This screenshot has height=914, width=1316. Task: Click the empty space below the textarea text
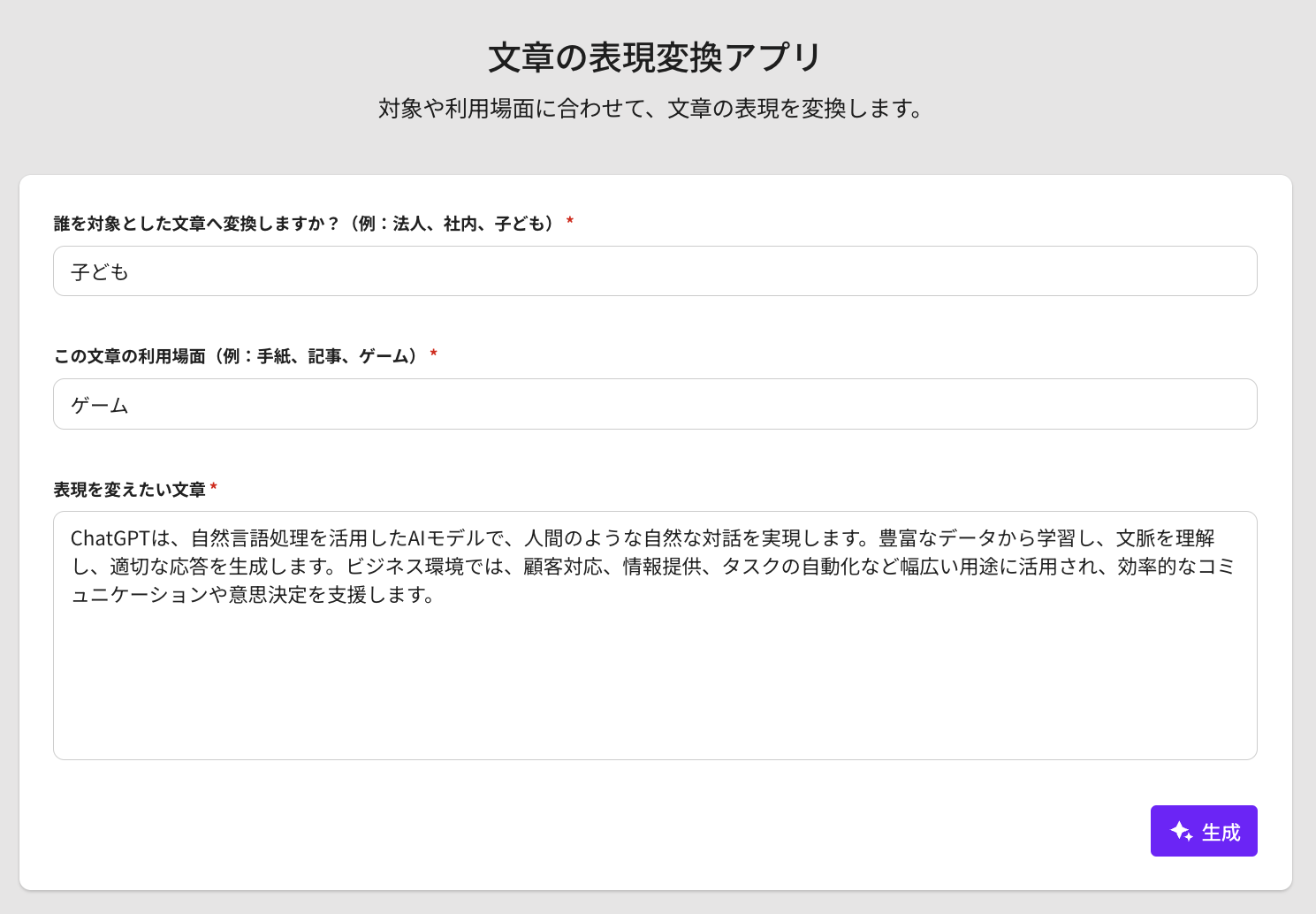click(x=654, y=689)
